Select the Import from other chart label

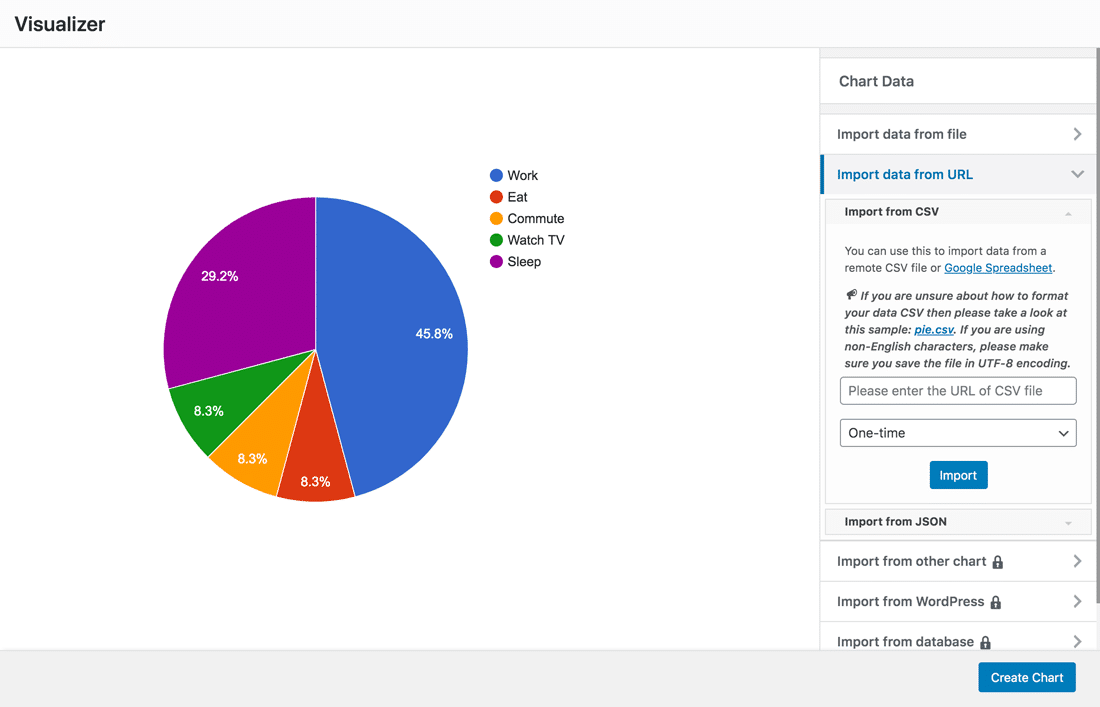[x=911, y=561]
